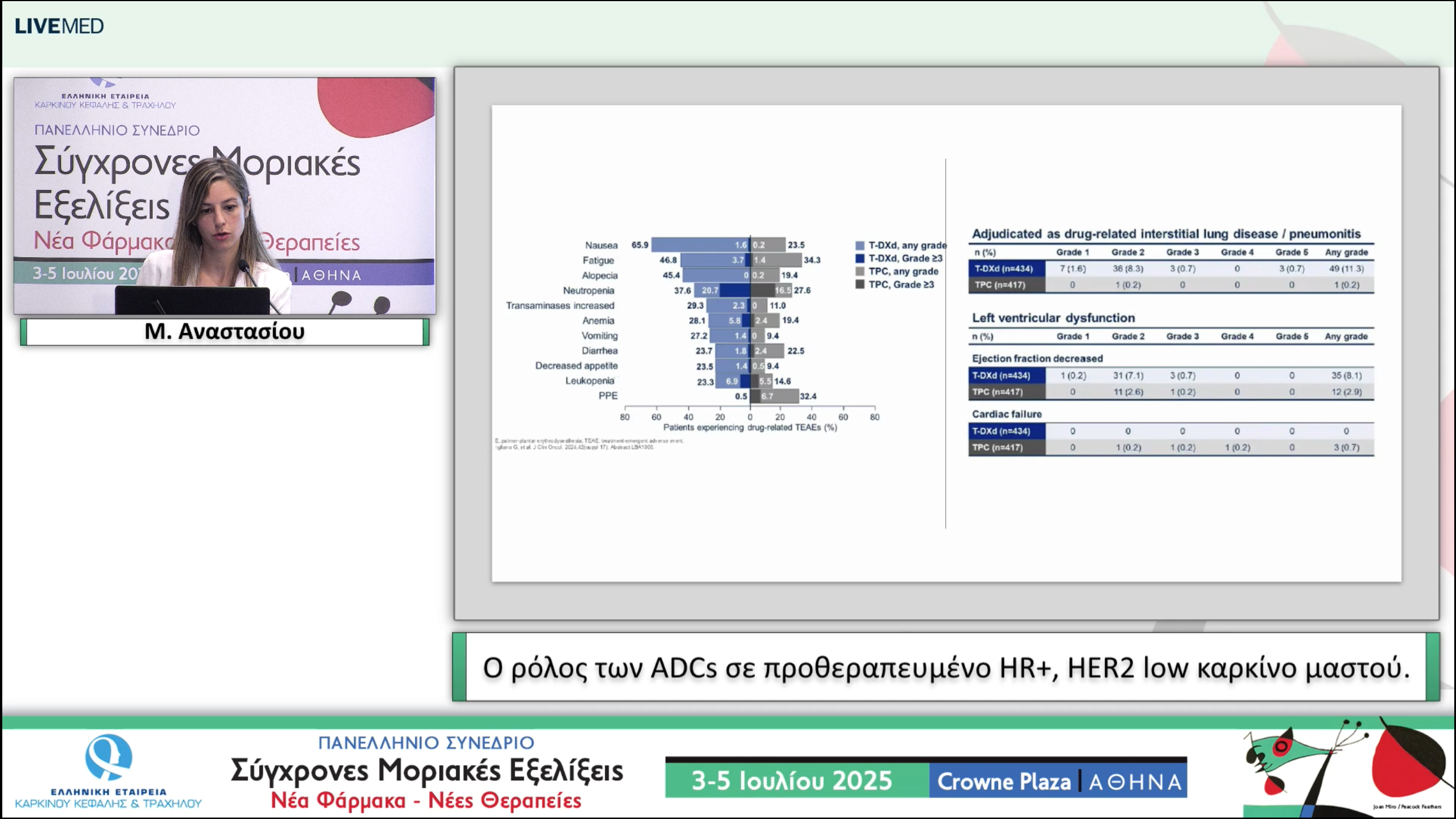Click the interstitial lung disease table heading

coord(1166,234)
